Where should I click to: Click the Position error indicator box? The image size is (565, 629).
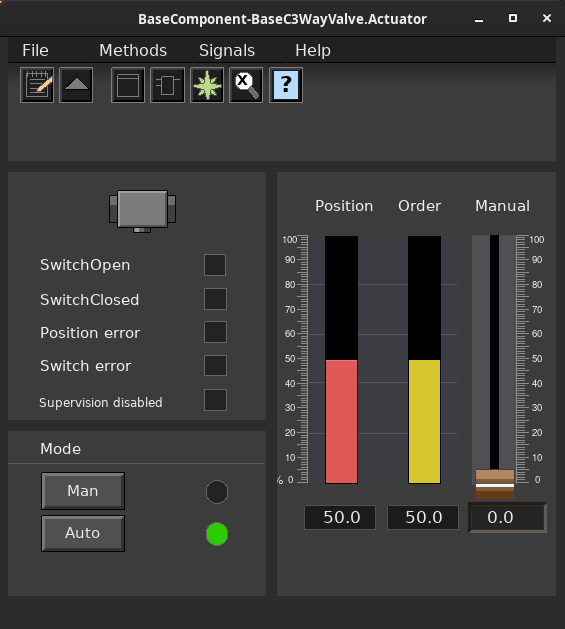pyautogui.click(x=215, y=332)
